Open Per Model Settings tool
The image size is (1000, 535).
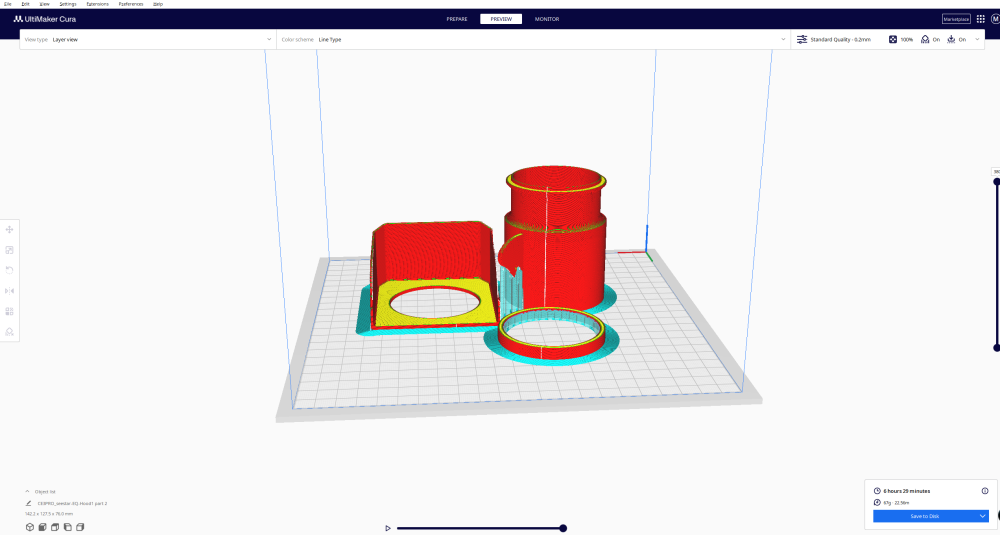[10, 311]
